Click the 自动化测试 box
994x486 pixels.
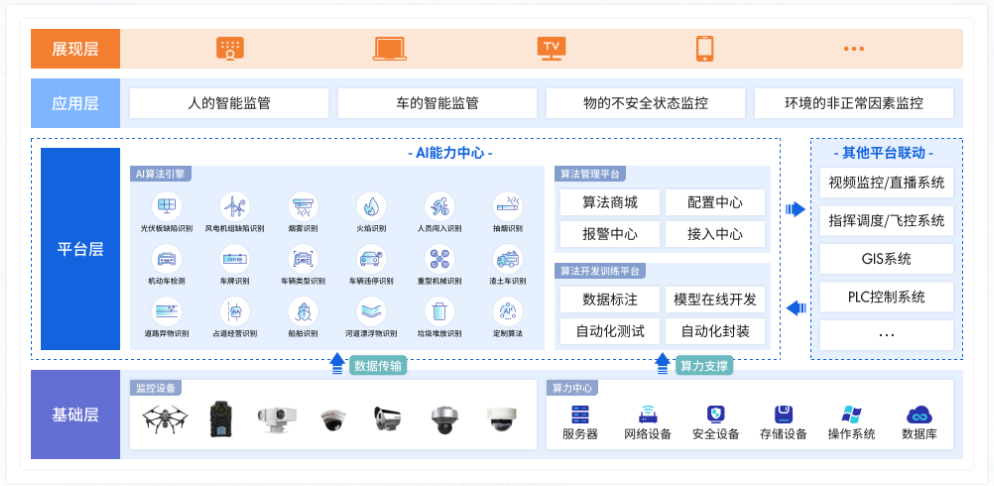pos(610,331)
